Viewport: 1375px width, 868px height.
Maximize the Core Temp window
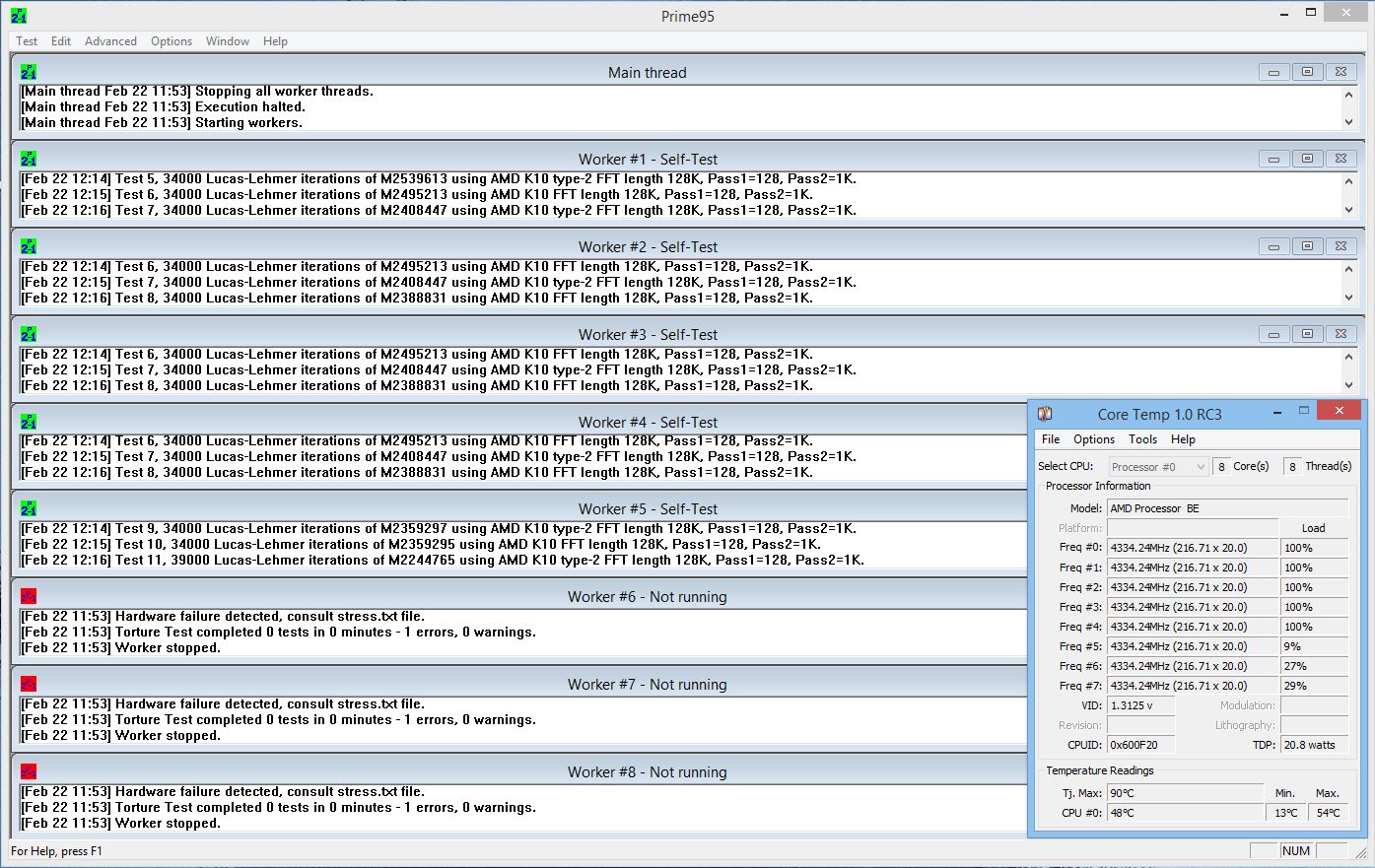click(x=1303, y=411)
